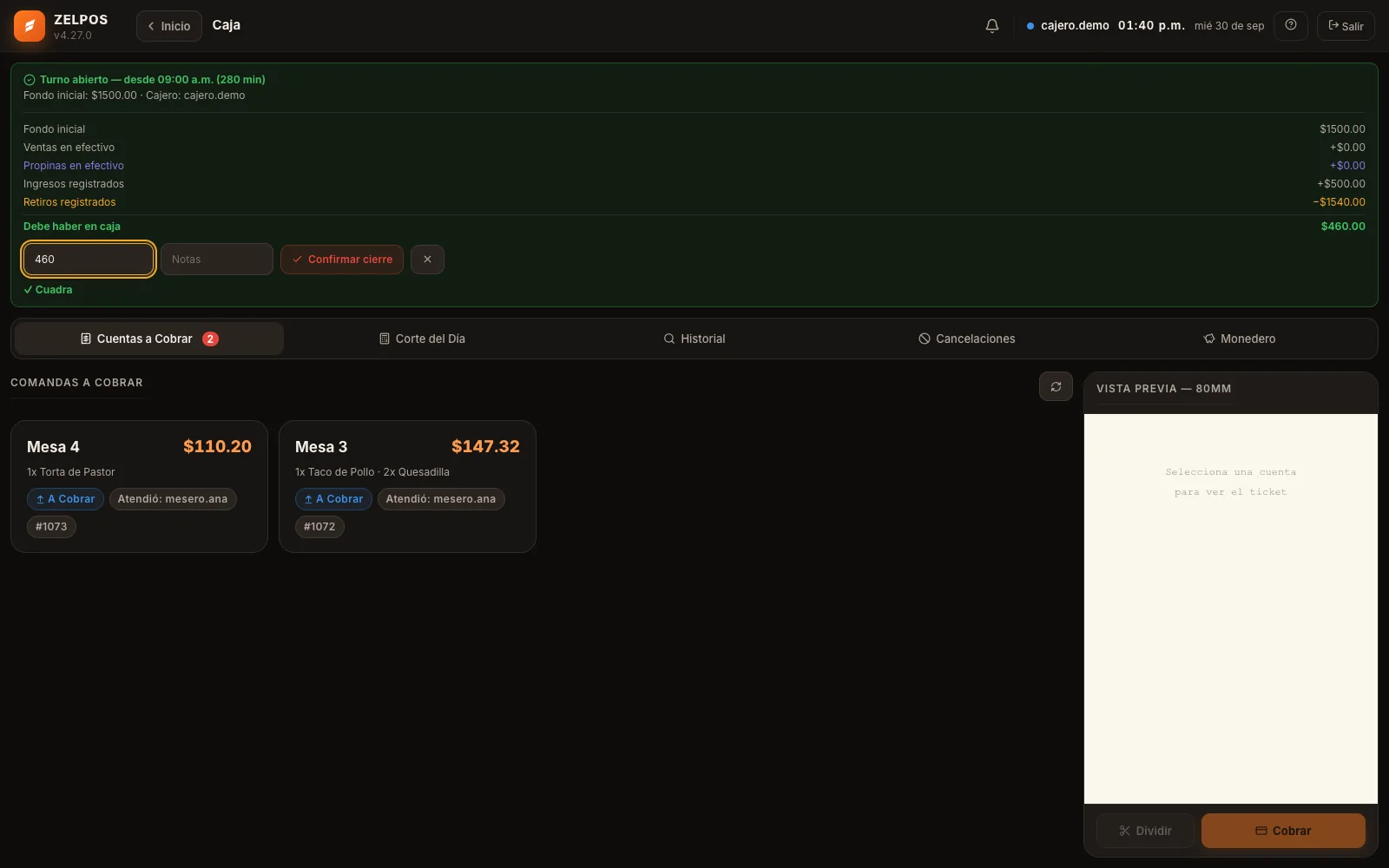Click the $460.00 expected cash amount
This screenshot has height=868, width=1389.
point(1343,227)
